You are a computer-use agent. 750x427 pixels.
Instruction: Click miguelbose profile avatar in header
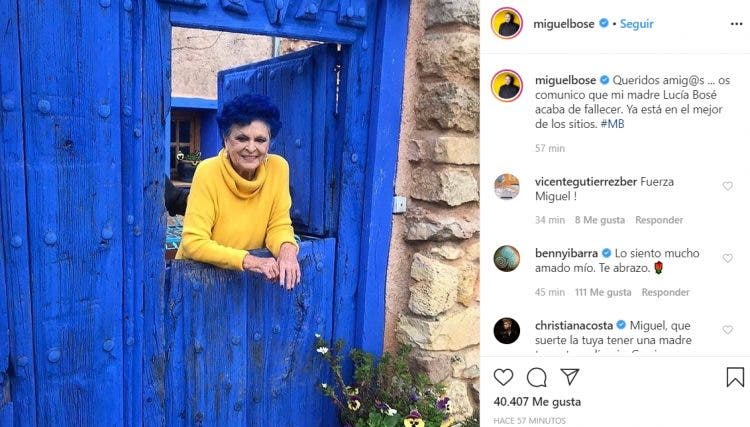(507, 23)
